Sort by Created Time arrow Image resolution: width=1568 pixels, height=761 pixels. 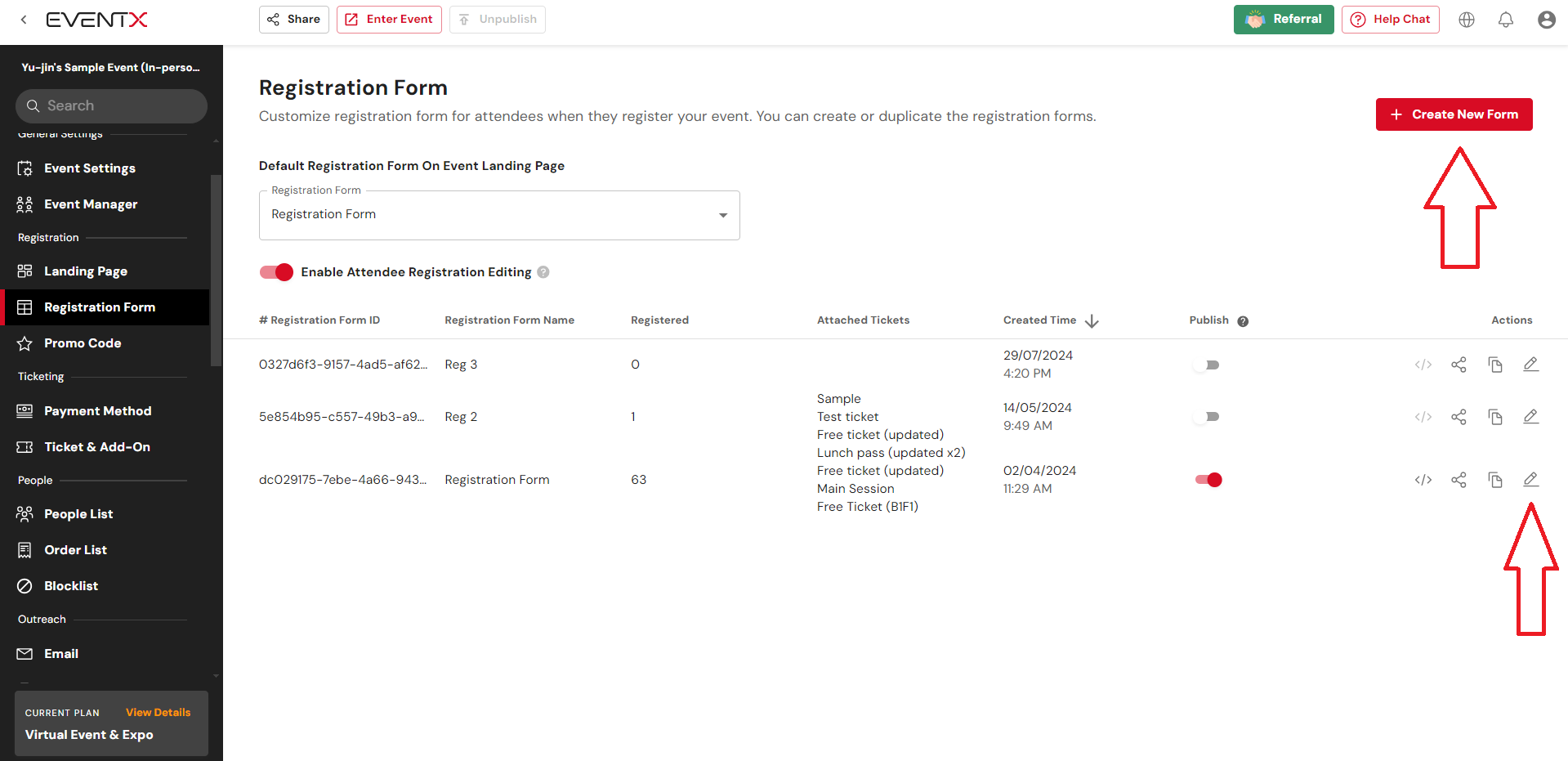tap(1092, 321)
